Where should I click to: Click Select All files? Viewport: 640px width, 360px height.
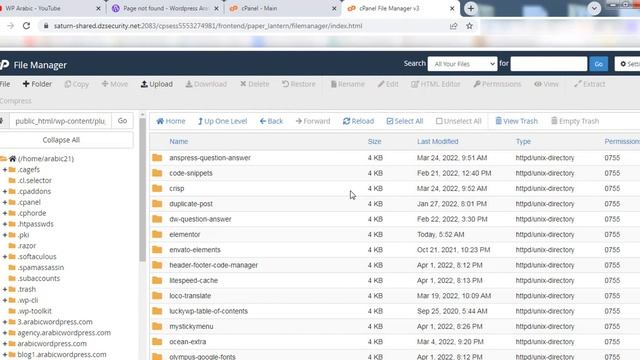pyautogui.click(x=404, y=121)
